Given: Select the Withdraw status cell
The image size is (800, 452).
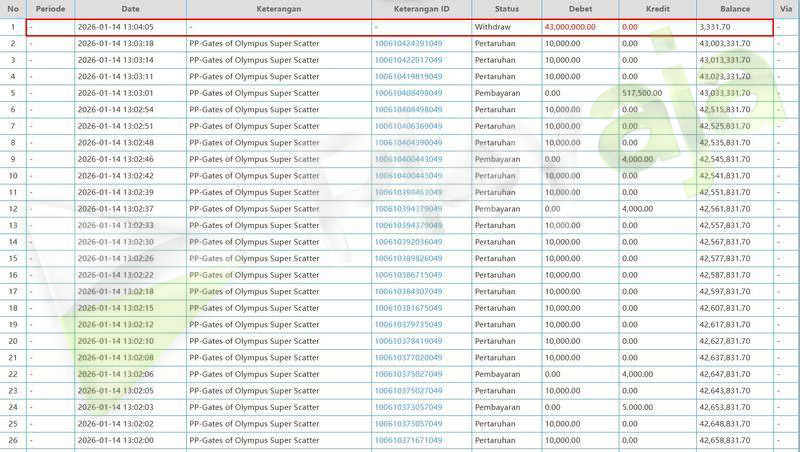Looking at the screenshot, I should (x=492, y=27).
